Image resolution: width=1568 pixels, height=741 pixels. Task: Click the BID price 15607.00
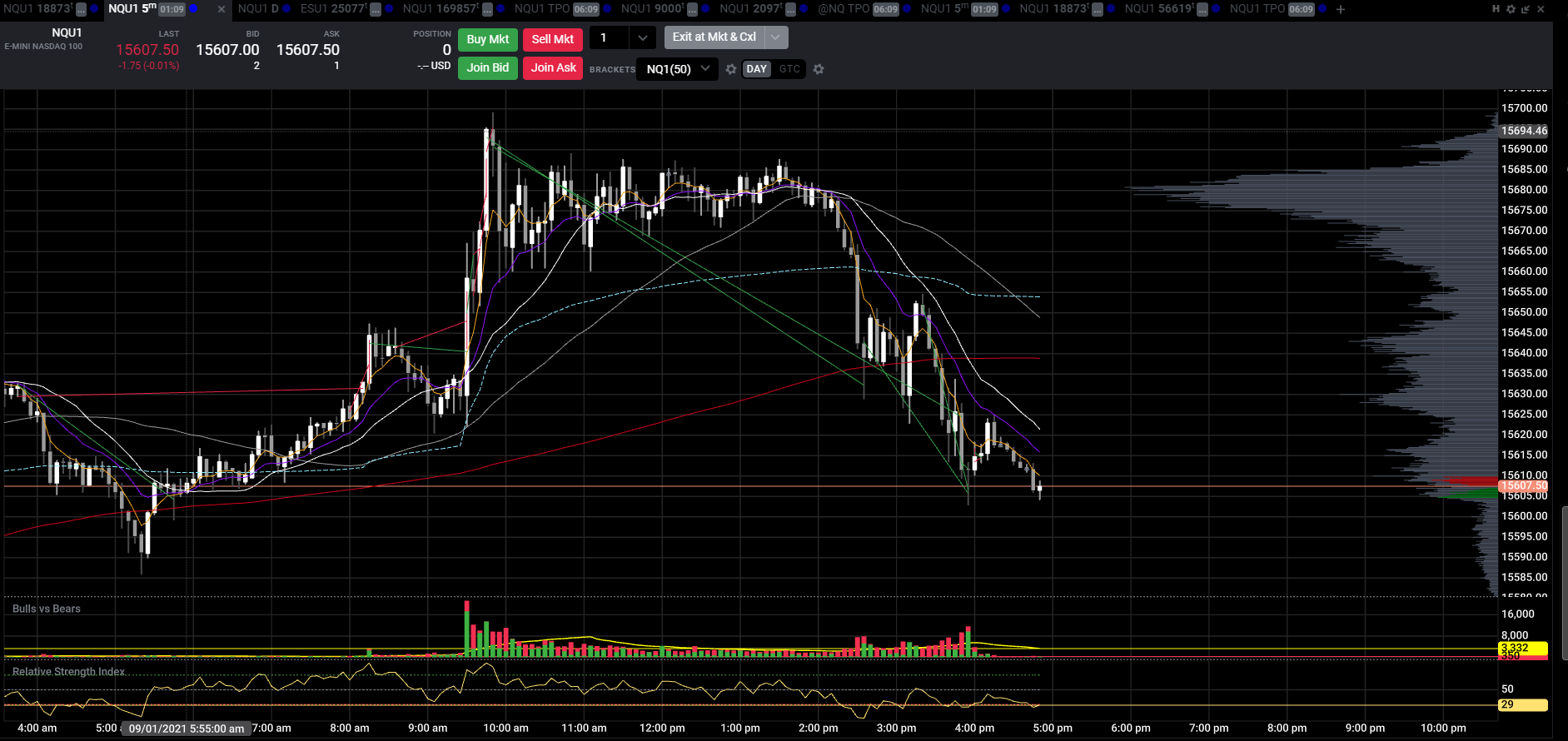(x=227, y=50)
